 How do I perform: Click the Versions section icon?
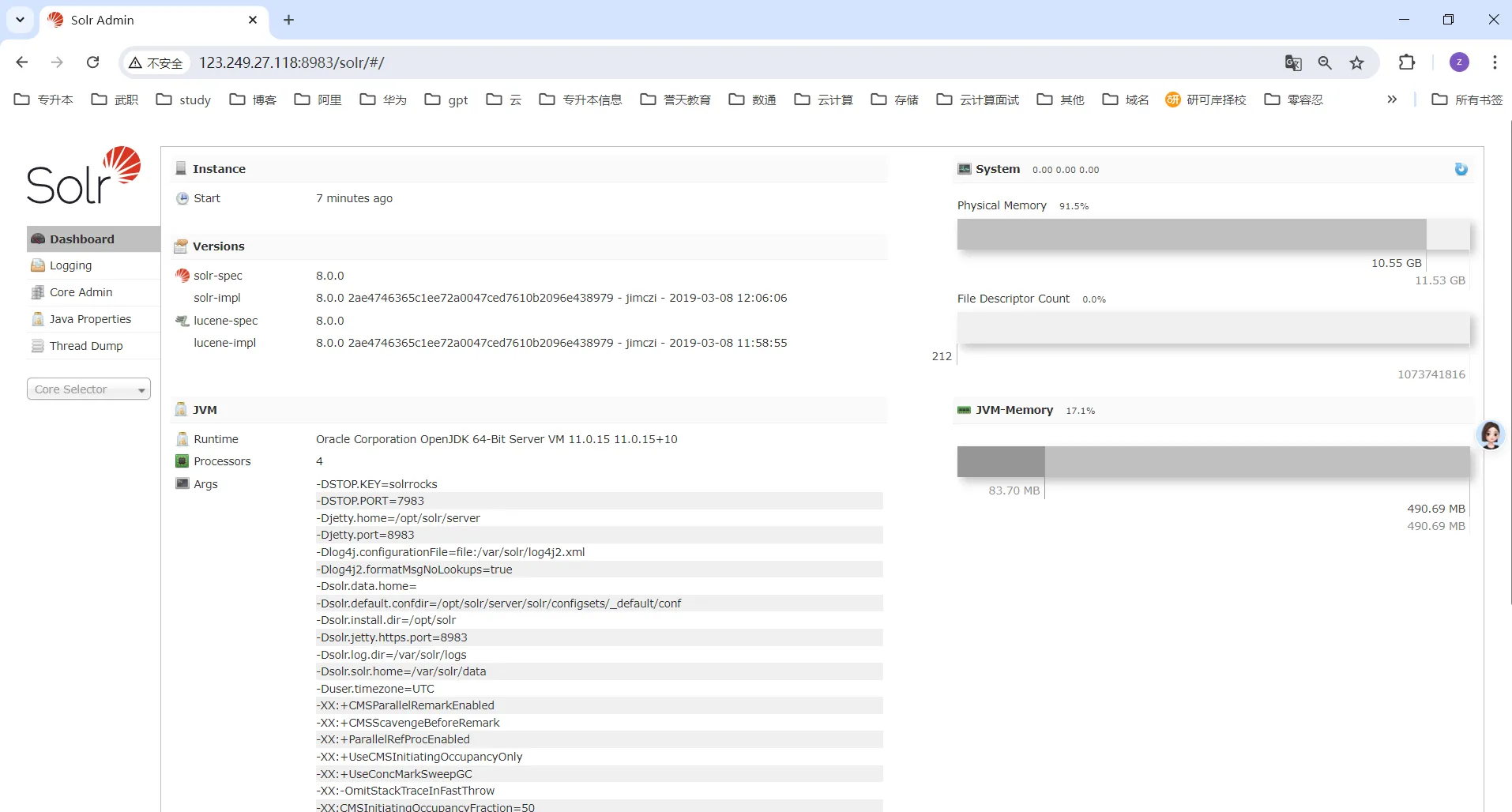[181, 246]
